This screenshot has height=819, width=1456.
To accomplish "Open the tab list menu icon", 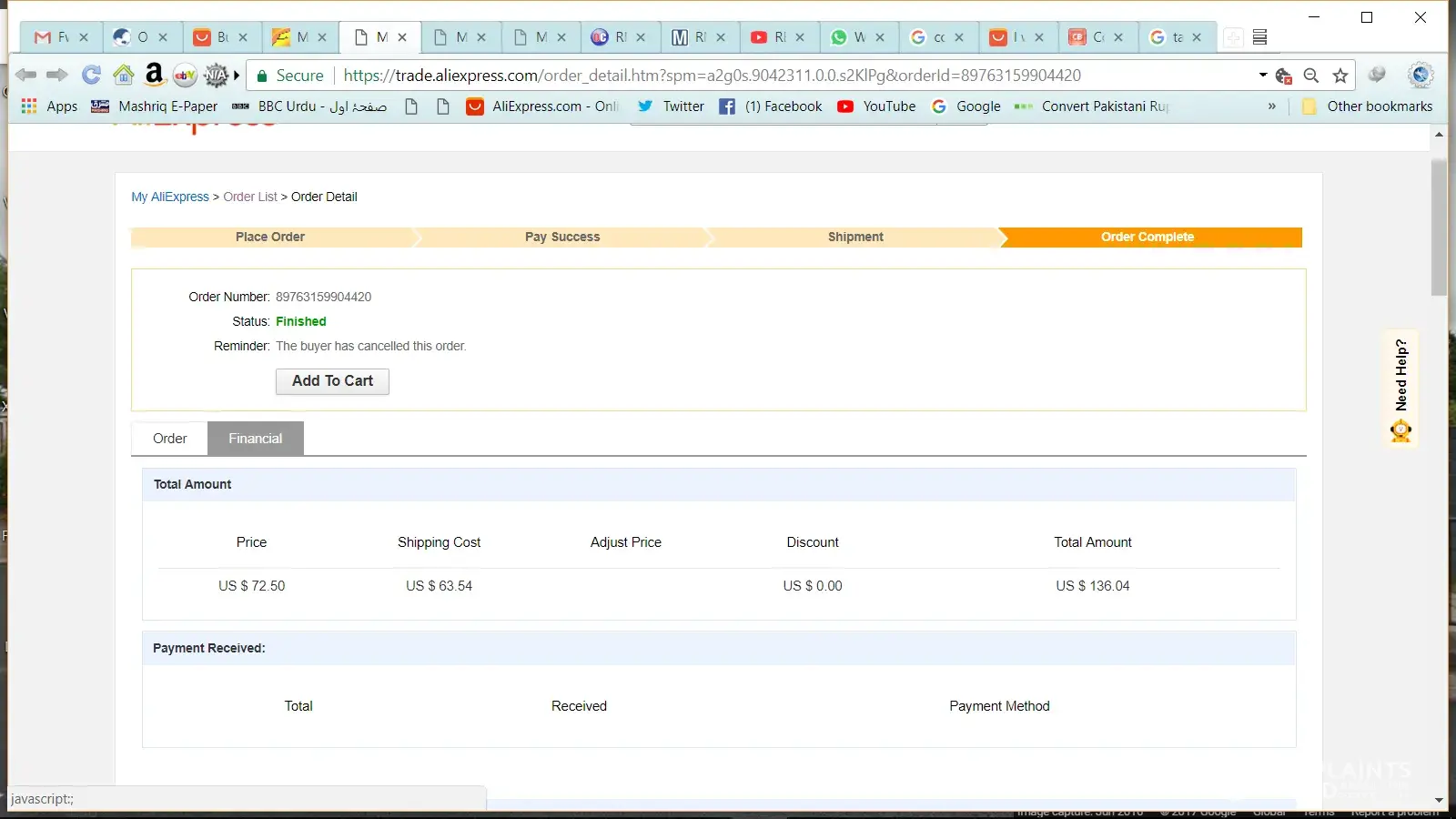I will (x=1259, y=37).
